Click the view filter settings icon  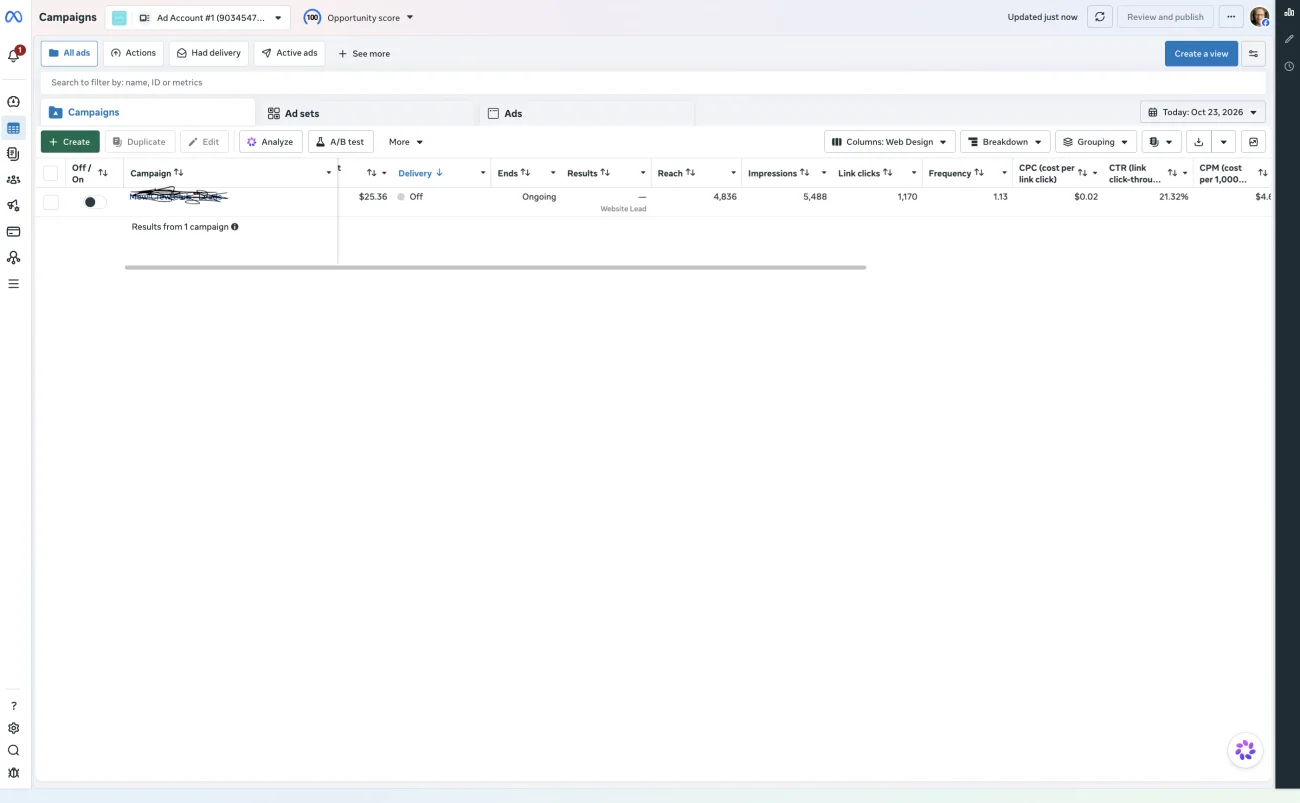1253,54
